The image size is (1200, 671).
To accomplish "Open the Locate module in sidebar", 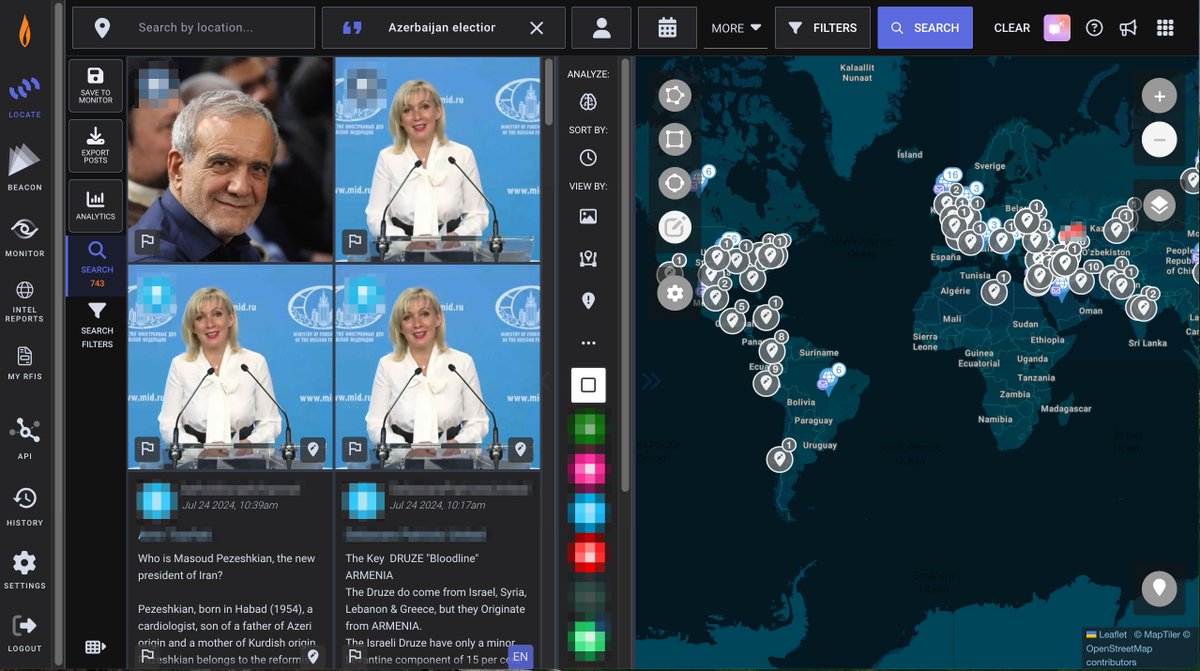I will pos(25,98).
